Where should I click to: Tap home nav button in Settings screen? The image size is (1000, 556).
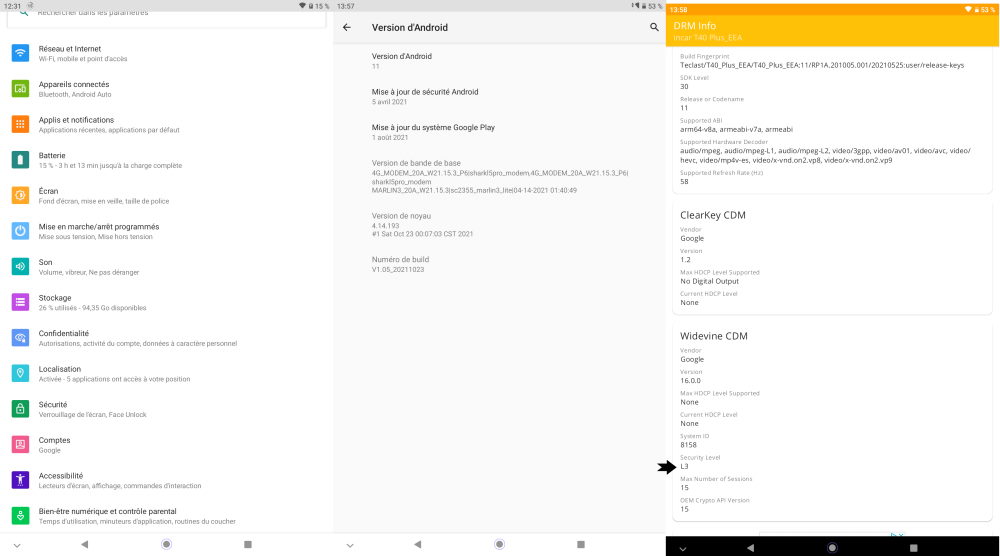pyautogui.click(x=166, y=545)
